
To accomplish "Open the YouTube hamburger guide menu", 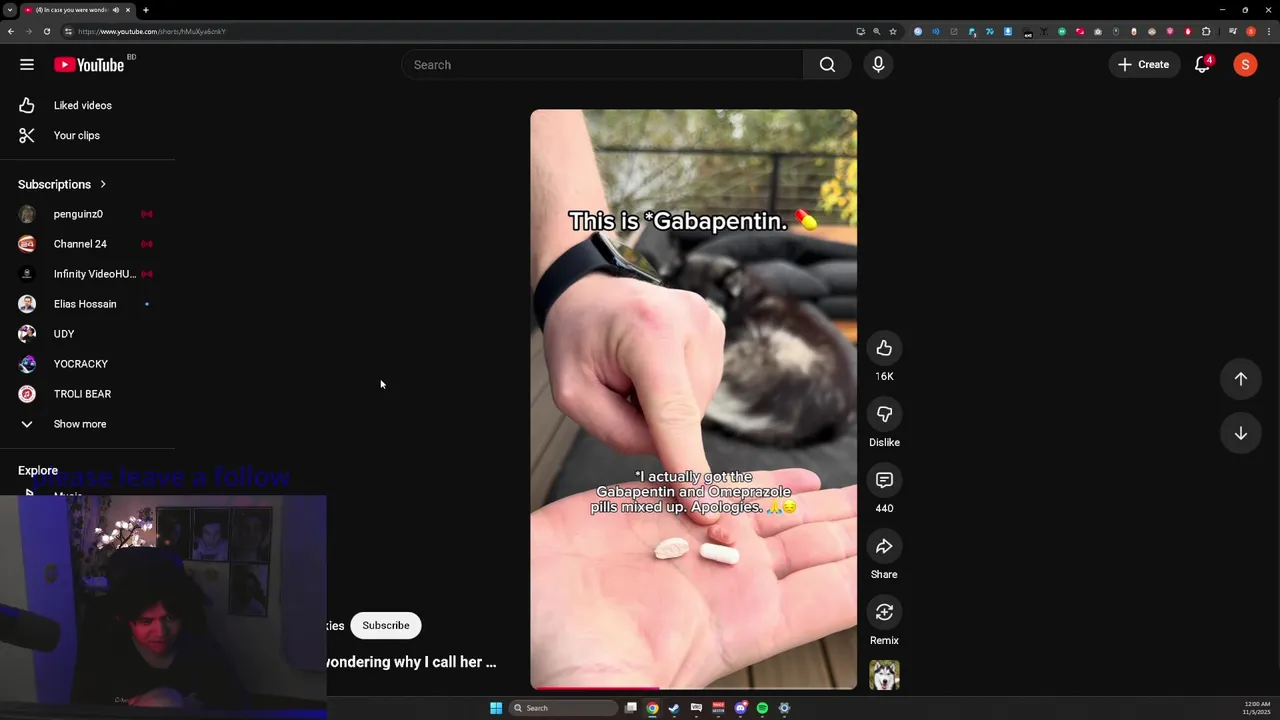I will 27,65.
